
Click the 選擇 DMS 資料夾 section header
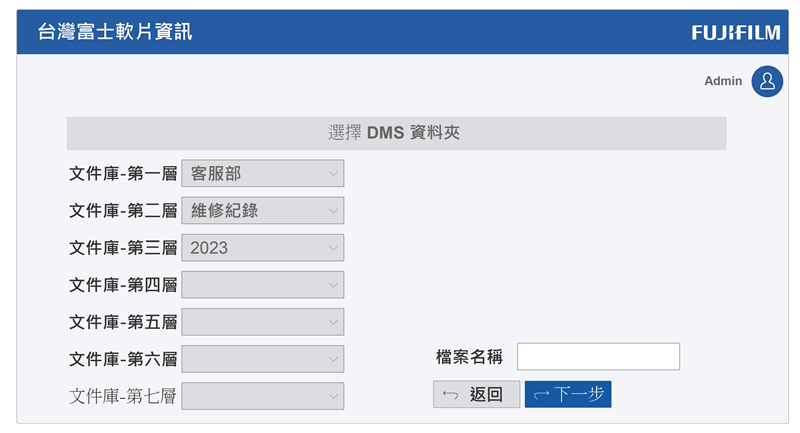[x=395, y=133]
